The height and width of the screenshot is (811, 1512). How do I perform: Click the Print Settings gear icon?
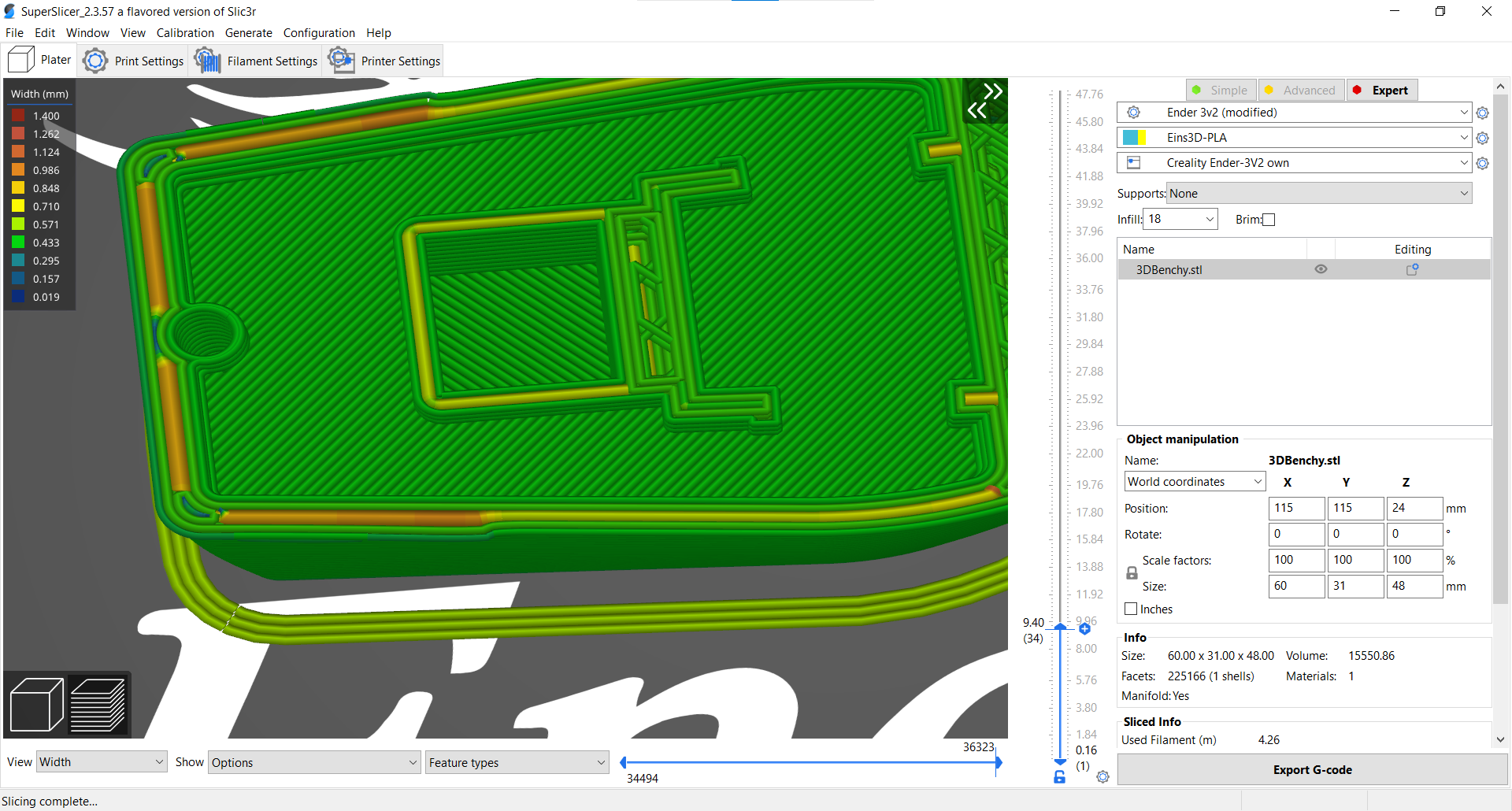click(x=95, y=61)
